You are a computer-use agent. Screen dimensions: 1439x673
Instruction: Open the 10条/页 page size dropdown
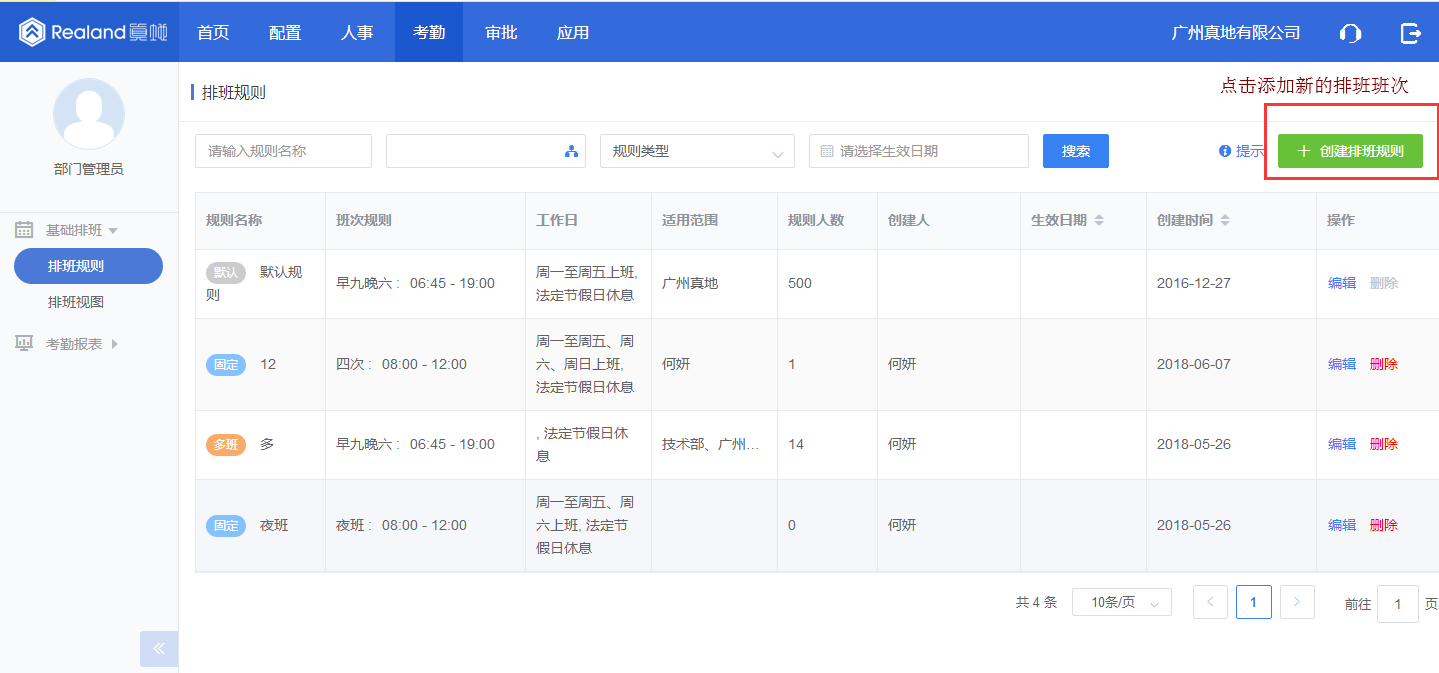(1121, 602)
